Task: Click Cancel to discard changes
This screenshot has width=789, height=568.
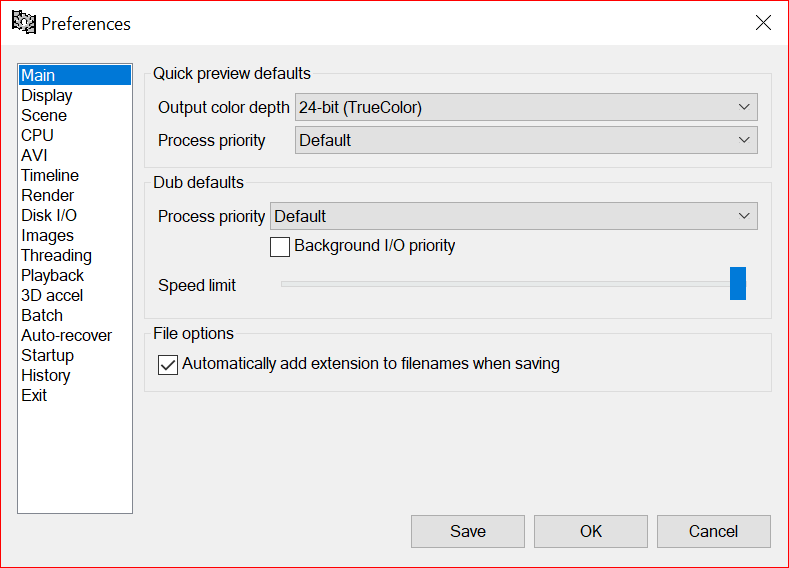Action: tap(713, 531)
